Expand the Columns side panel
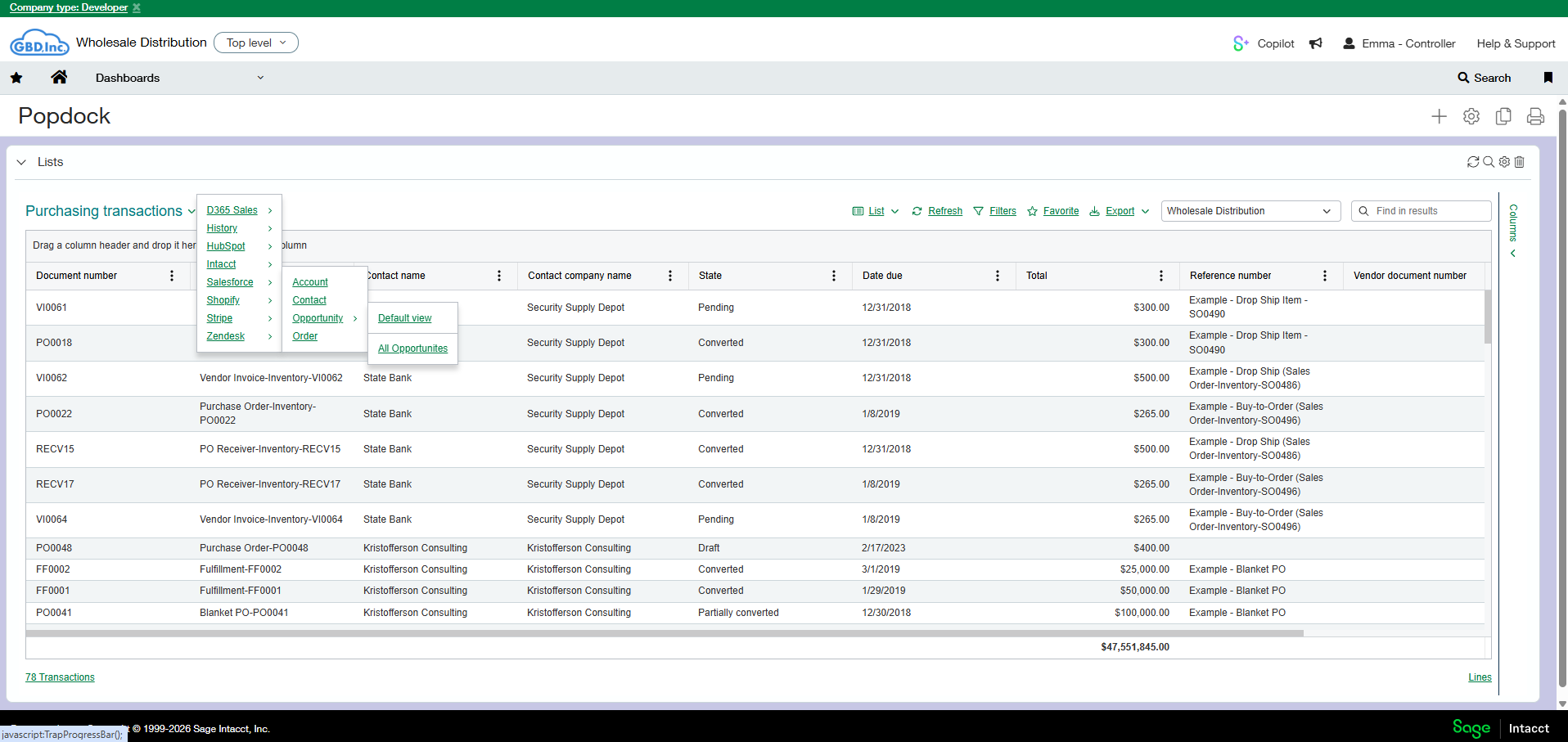The image size is (1568, 742). pos(1513,232)
